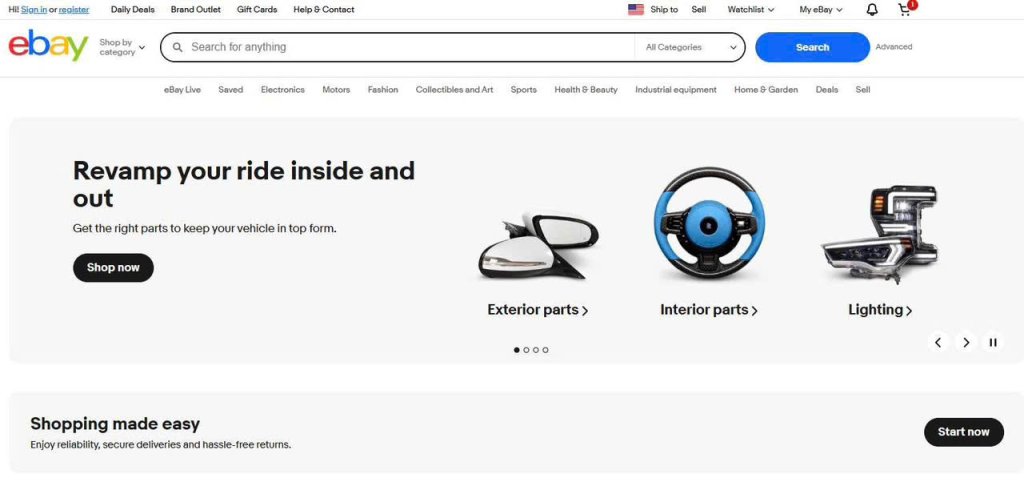This screenshot has width=1024, height=498.
Task: Open the notifications bell icon
Action: [x=872, y=10]
